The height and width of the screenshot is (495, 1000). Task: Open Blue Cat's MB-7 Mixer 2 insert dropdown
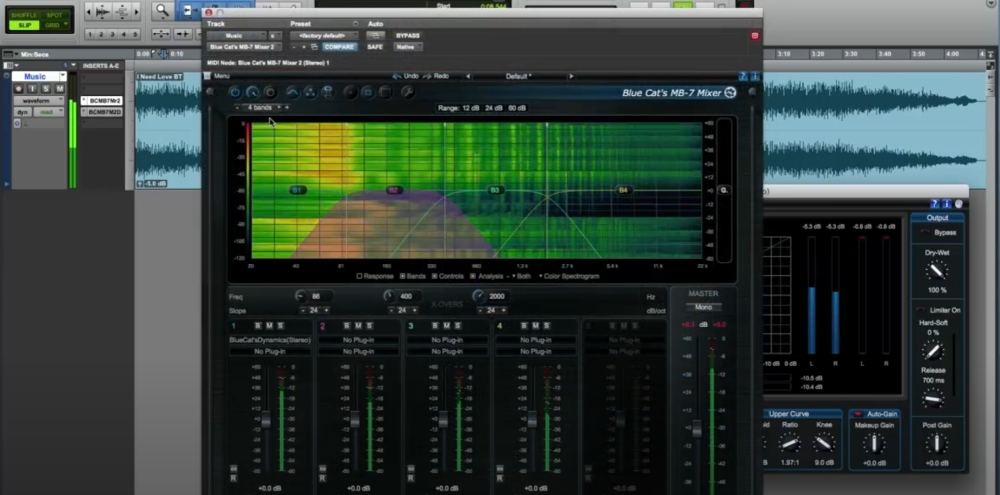(244, 47)
